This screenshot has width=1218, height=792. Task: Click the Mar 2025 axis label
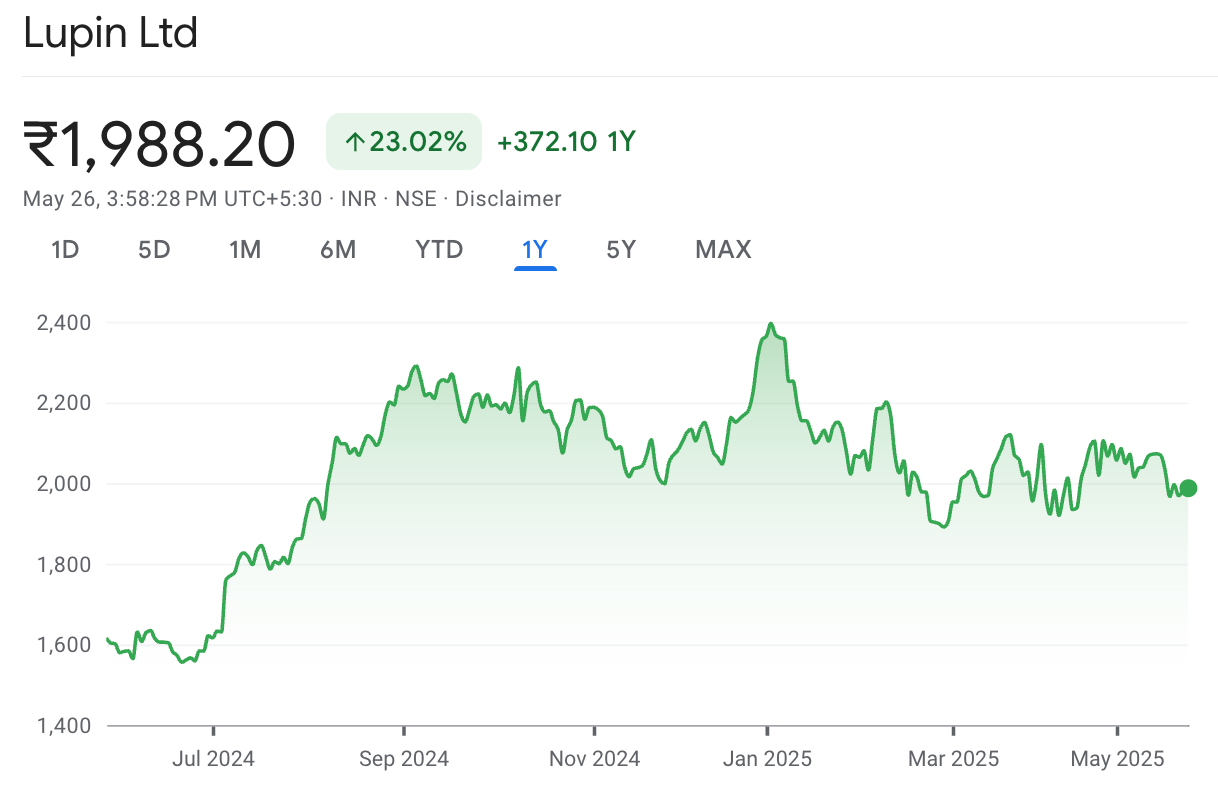pyautogui.click(x=953, y=759)
